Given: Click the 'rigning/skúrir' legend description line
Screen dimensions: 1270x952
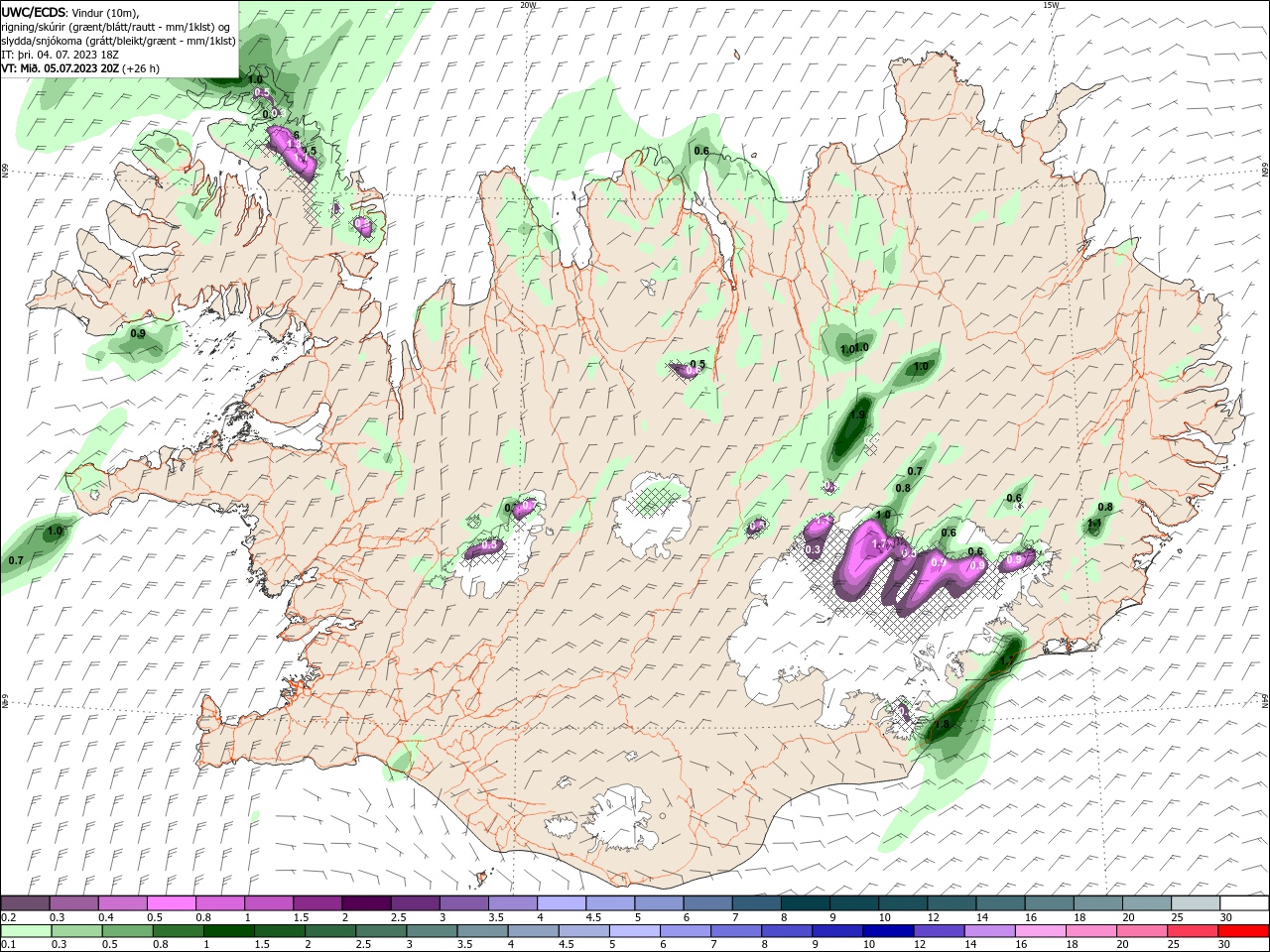Looking at the screenshot, I should tap(116, 27).
